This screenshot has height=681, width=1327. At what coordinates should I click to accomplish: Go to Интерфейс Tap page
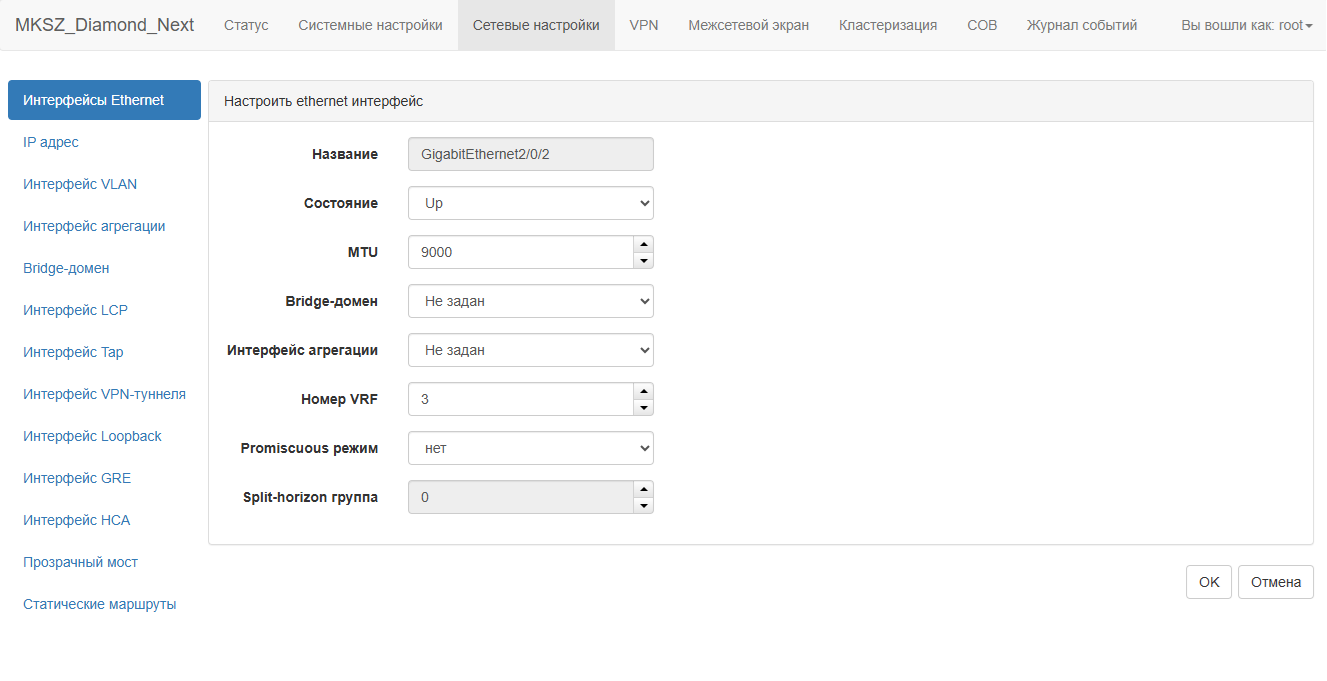104,352
